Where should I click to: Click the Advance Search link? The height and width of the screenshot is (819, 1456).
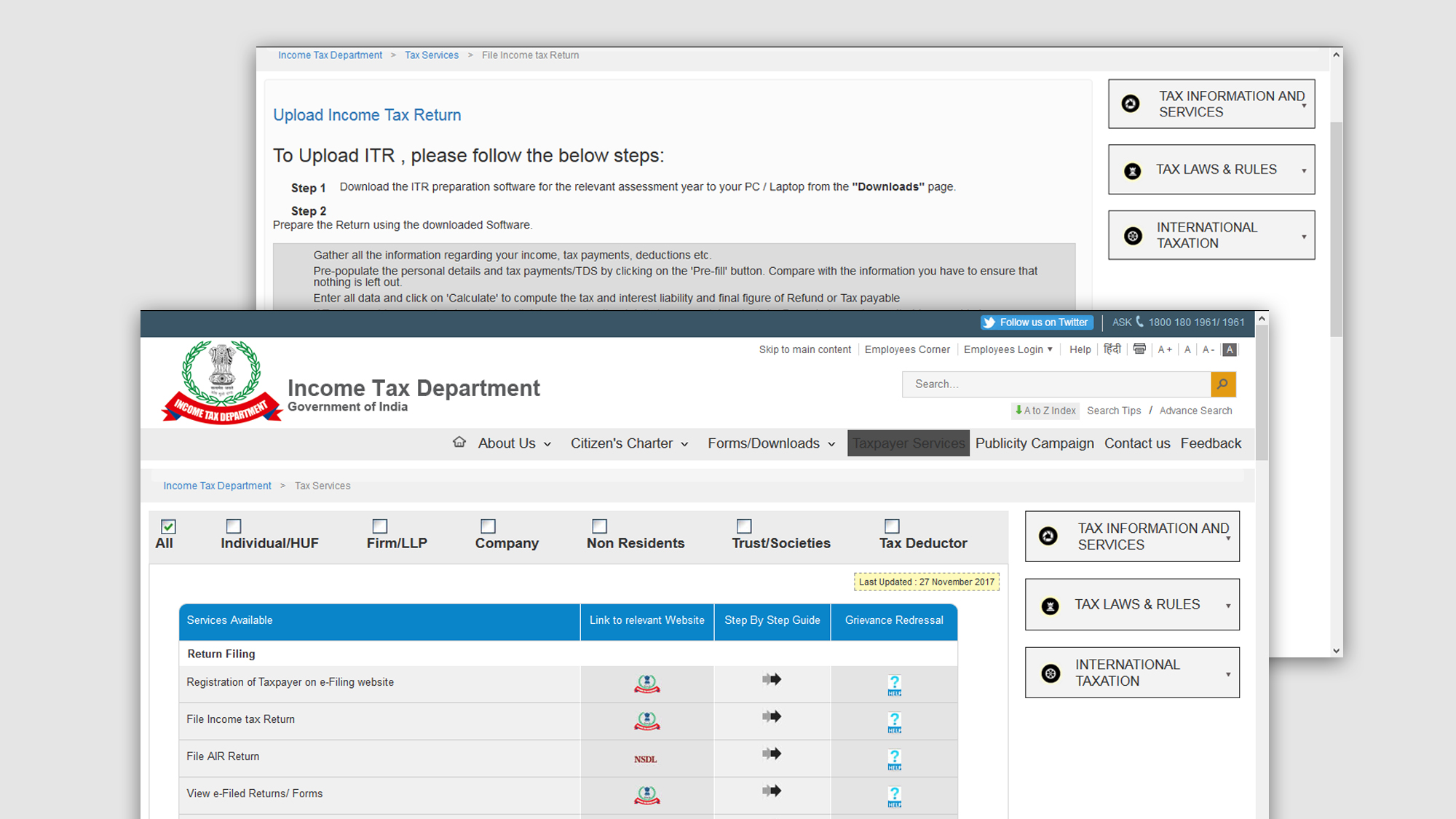pos(1195,411)
